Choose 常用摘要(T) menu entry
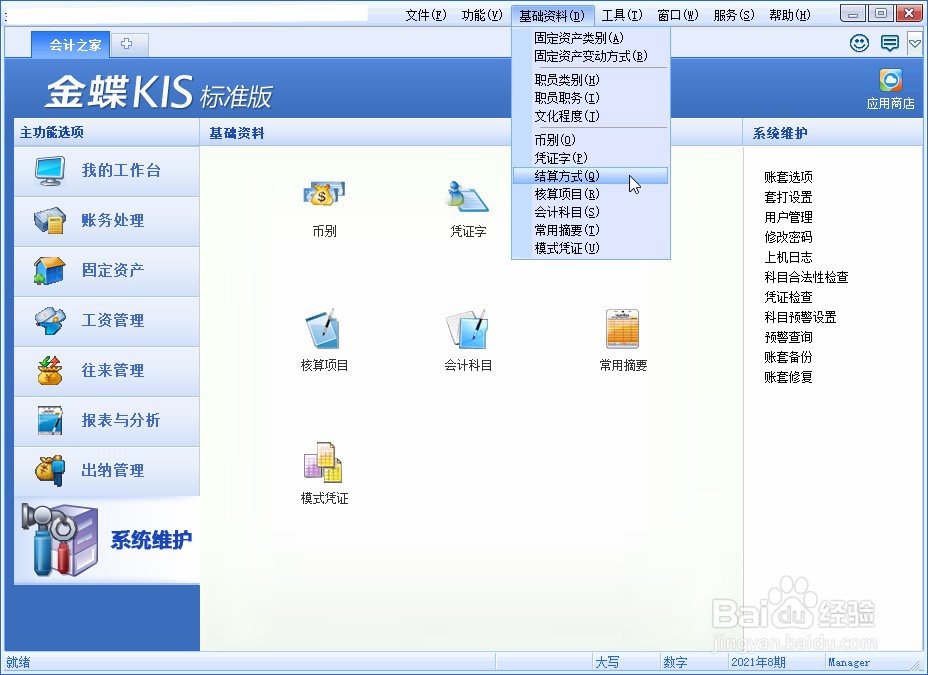Screen dimensions: 928x675 point(591,230)
